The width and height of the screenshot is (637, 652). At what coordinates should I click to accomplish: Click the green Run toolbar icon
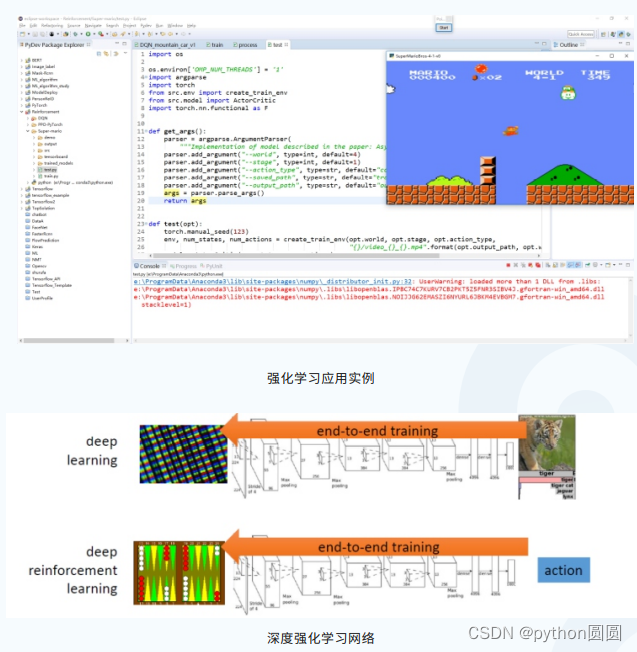pos(88,34)
